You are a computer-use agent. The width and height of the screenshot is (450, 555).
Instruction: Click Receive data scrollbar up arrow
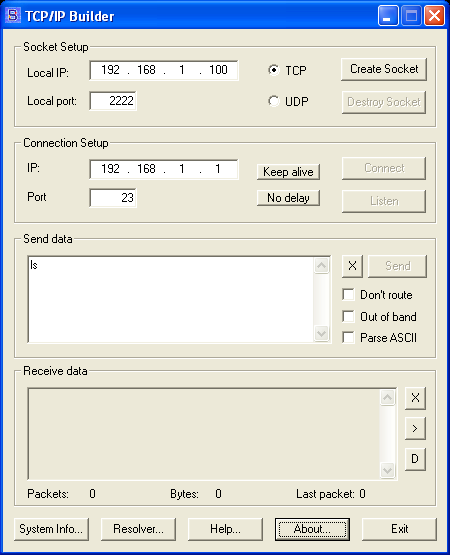tap(387, 397)
